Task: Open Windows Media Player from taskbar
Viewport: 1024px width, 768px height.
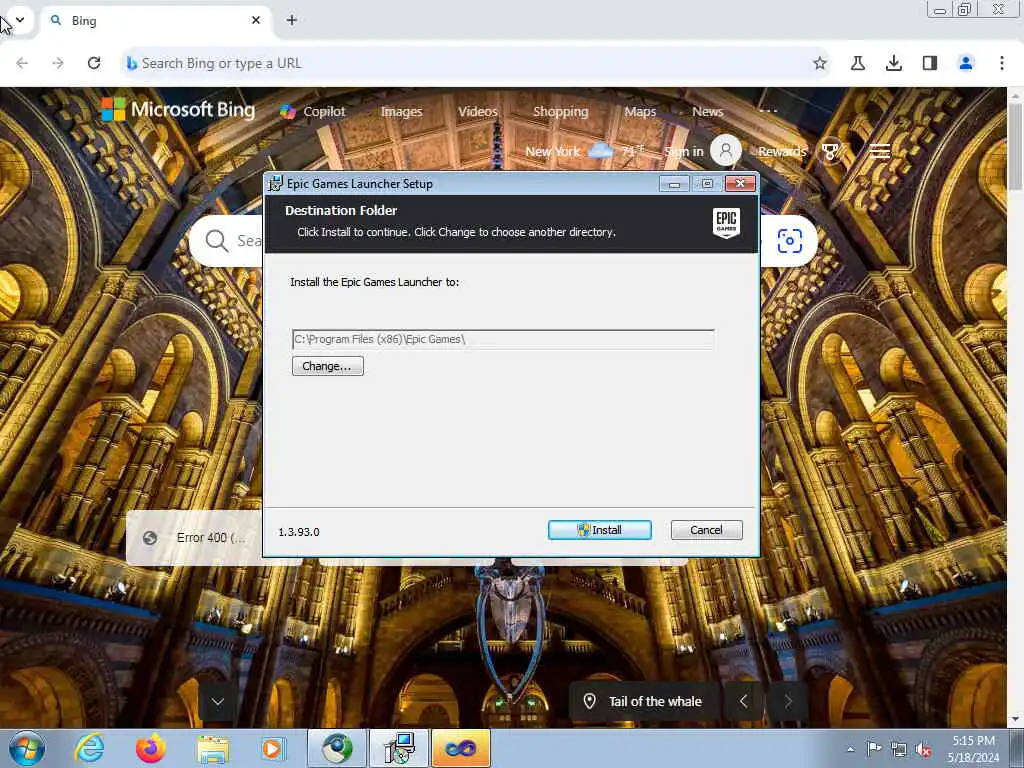Action: click(x=274, y=748)
